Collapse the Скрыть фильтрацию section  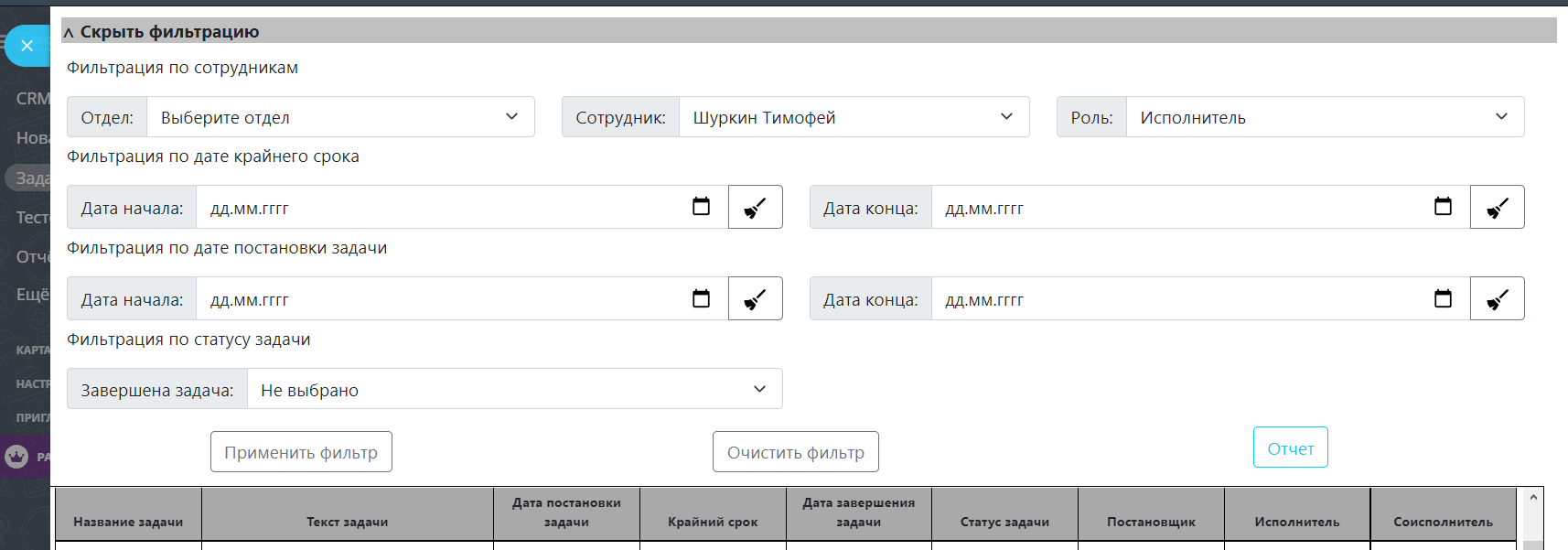163,32
